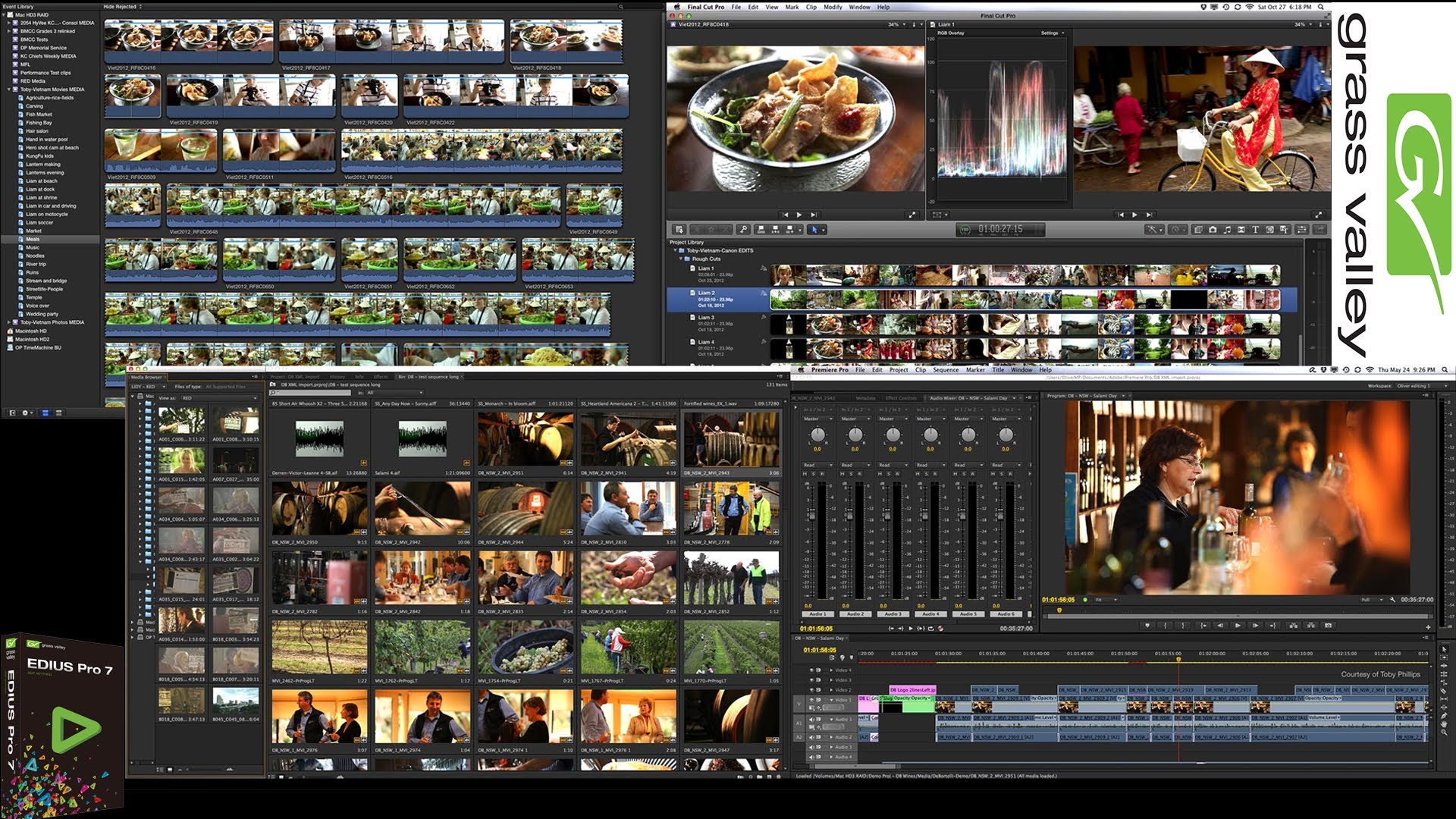
Task: Hide the Video 3 track output
Action: pyautogui.click(x=812, y=680)
